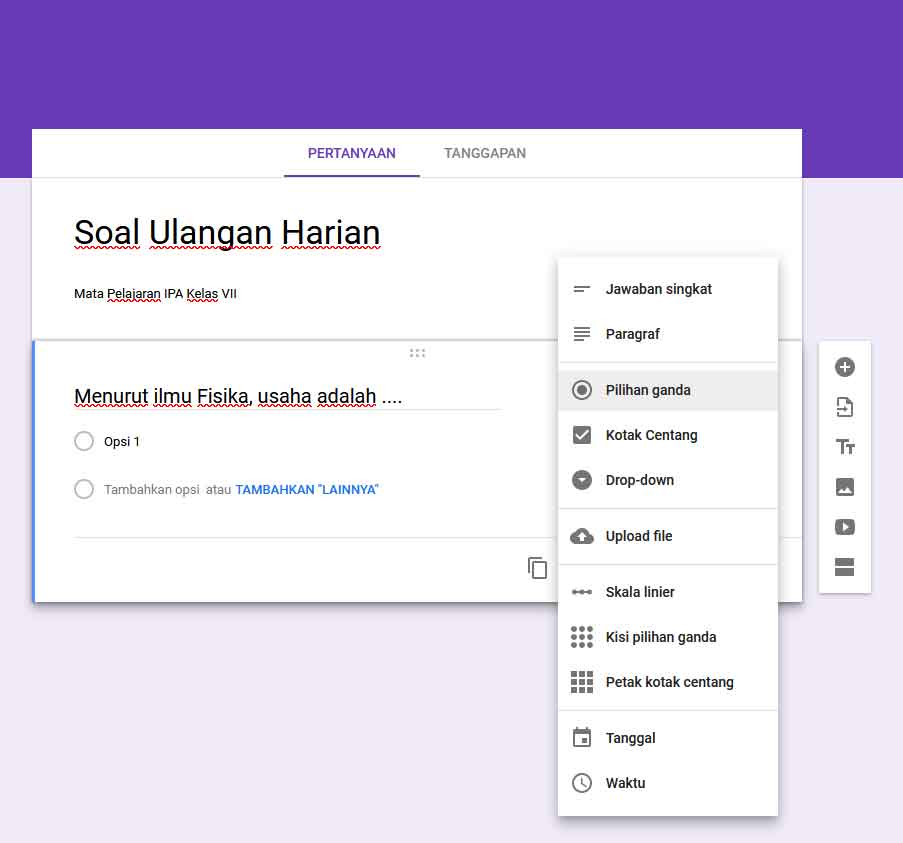The width and height of the screenshot is (903, 843).
Task: Select Kotak Centang from the menu
Action: (x=667, y=435)
